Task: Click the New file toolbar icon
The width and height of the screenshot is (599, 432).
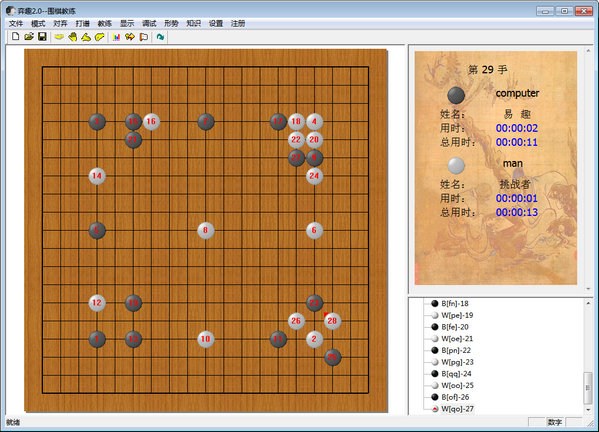Action: (x=15, y=37)
